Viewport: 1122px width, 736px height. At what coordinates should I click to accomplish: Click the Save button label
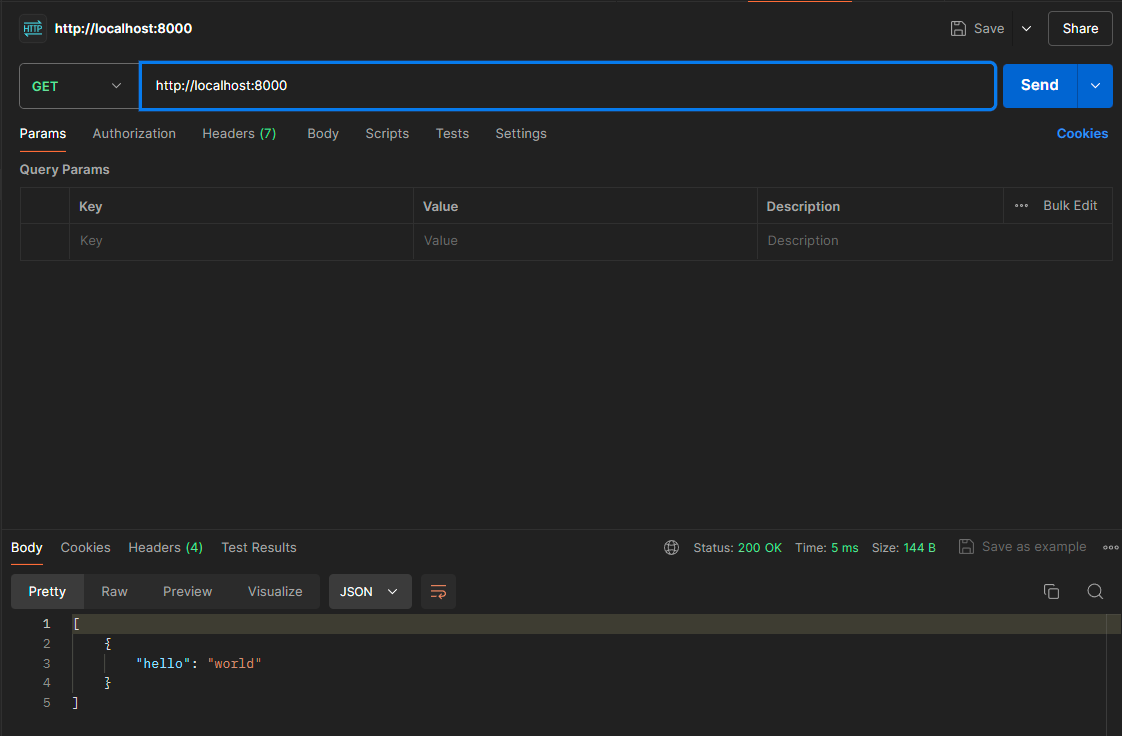(x=989, y=29)
